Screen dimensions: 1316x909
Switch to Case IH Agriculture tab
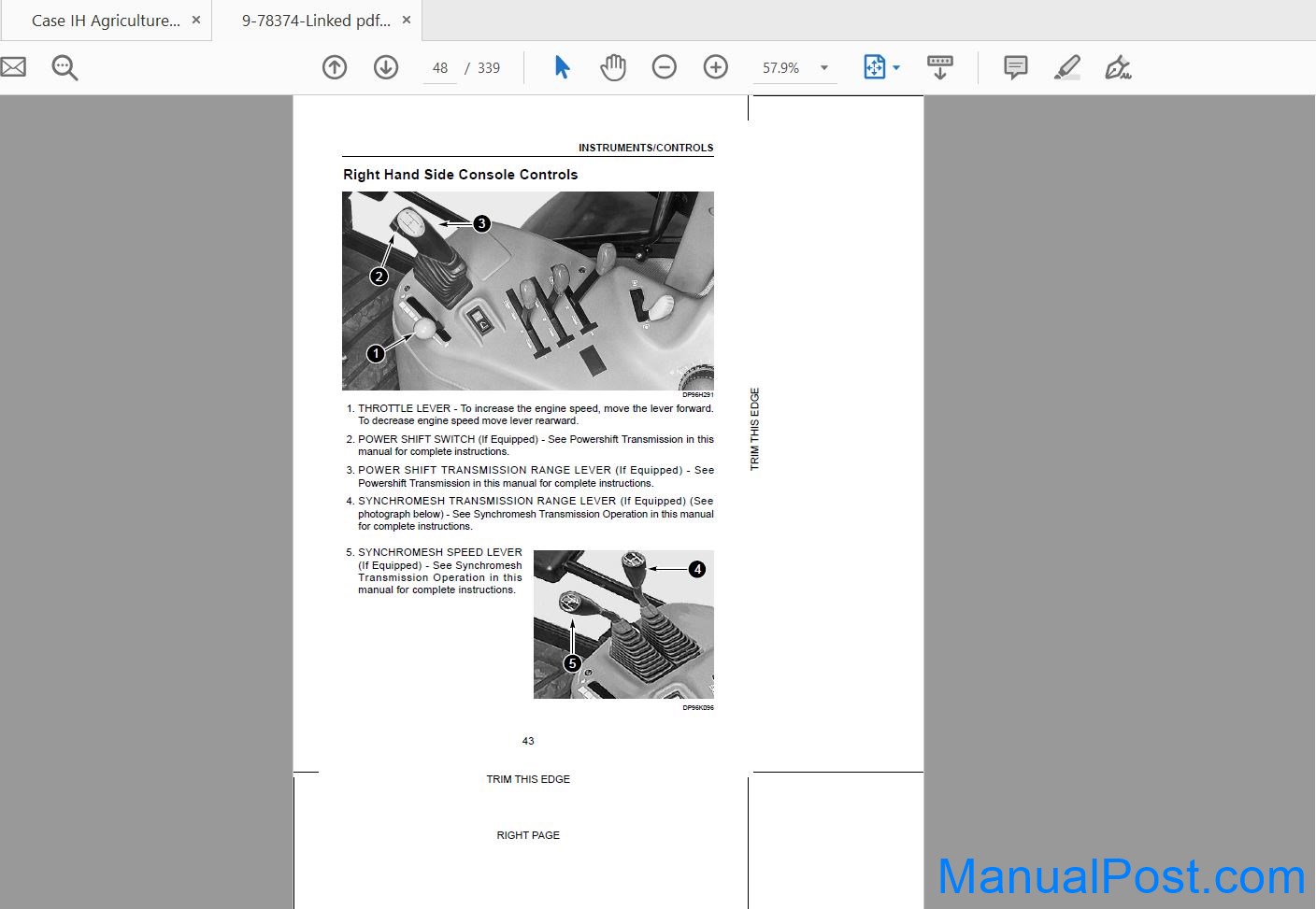pyautogui.click(x=106, y=21)
